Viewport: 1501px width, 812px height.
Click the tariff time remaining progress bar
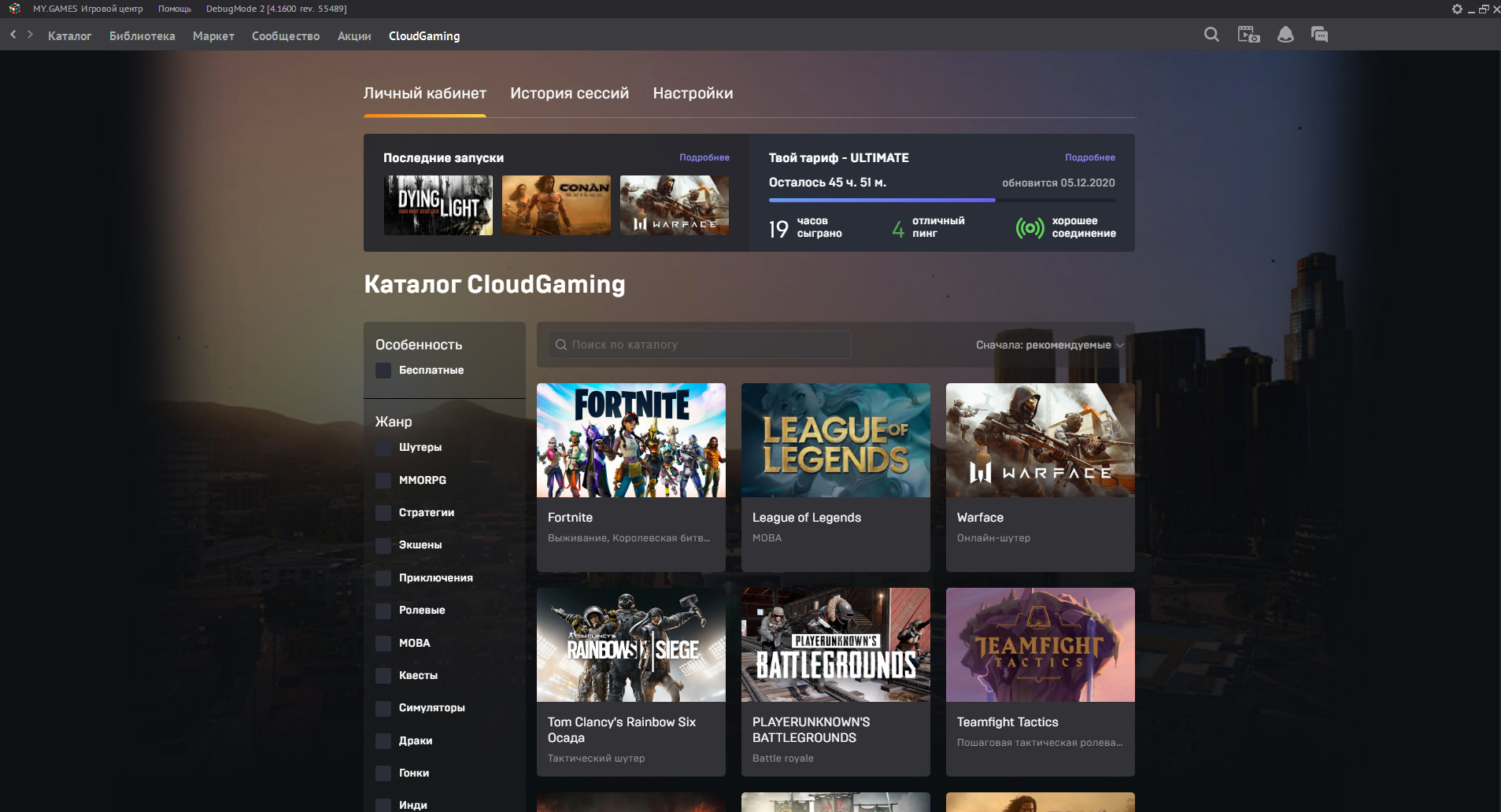tap(942, 200)
